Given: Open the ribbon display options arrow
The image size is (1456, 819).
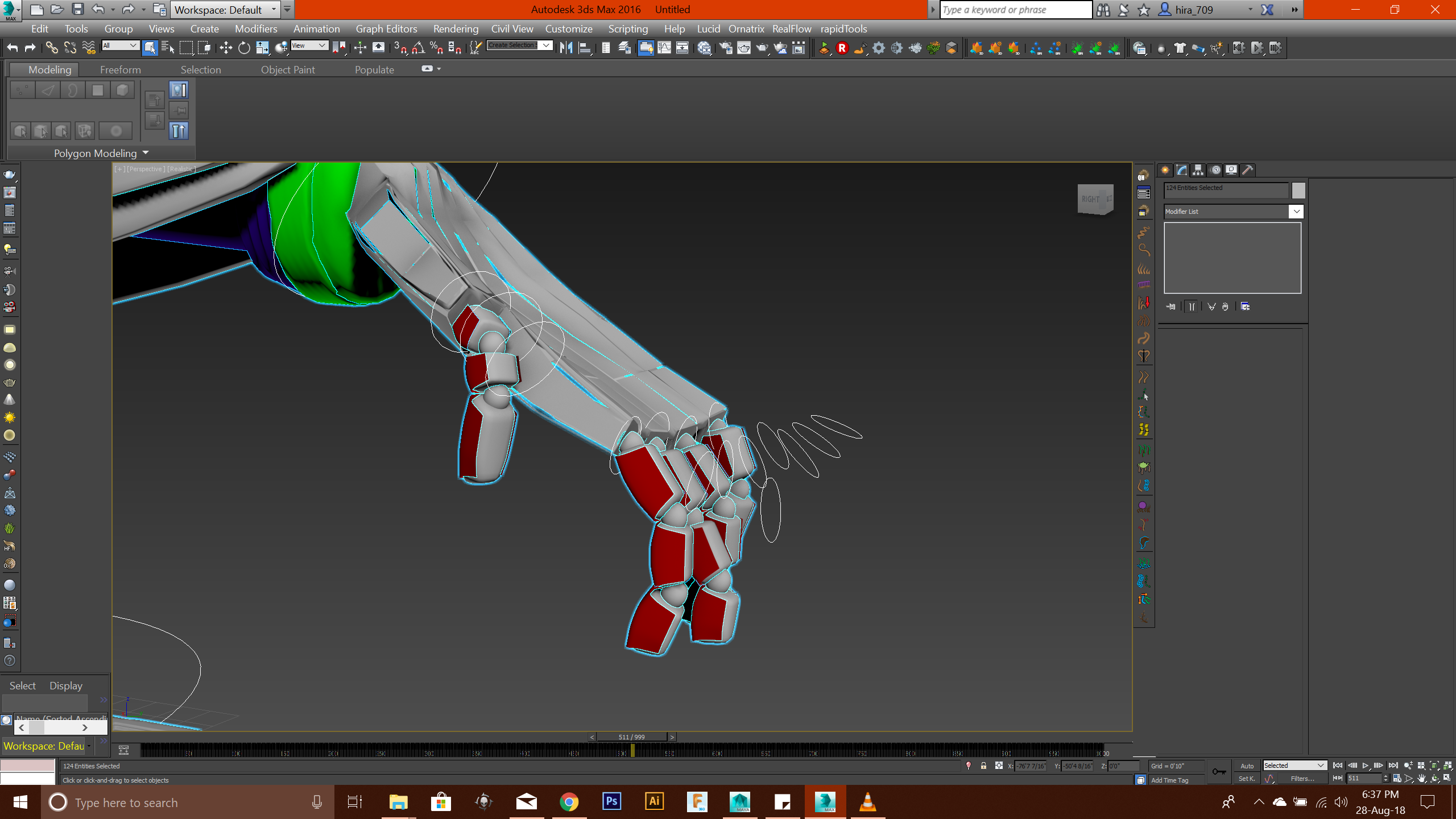Looking at the screenshot, I should point(439,69).
